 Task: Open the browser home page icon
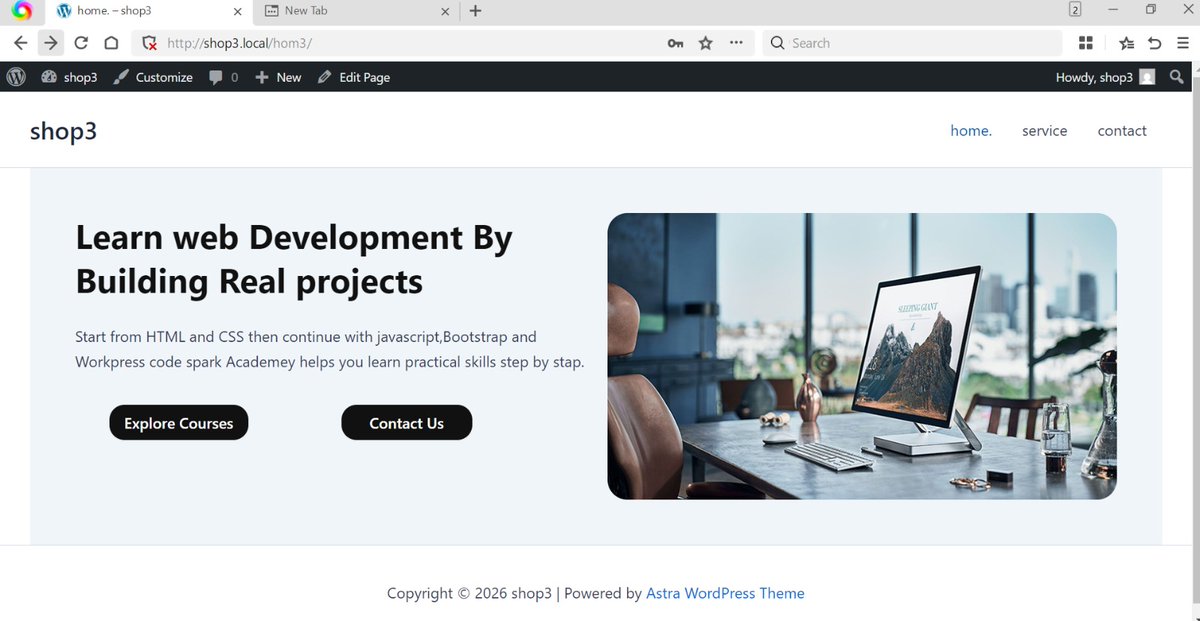(x=111, y=43)
